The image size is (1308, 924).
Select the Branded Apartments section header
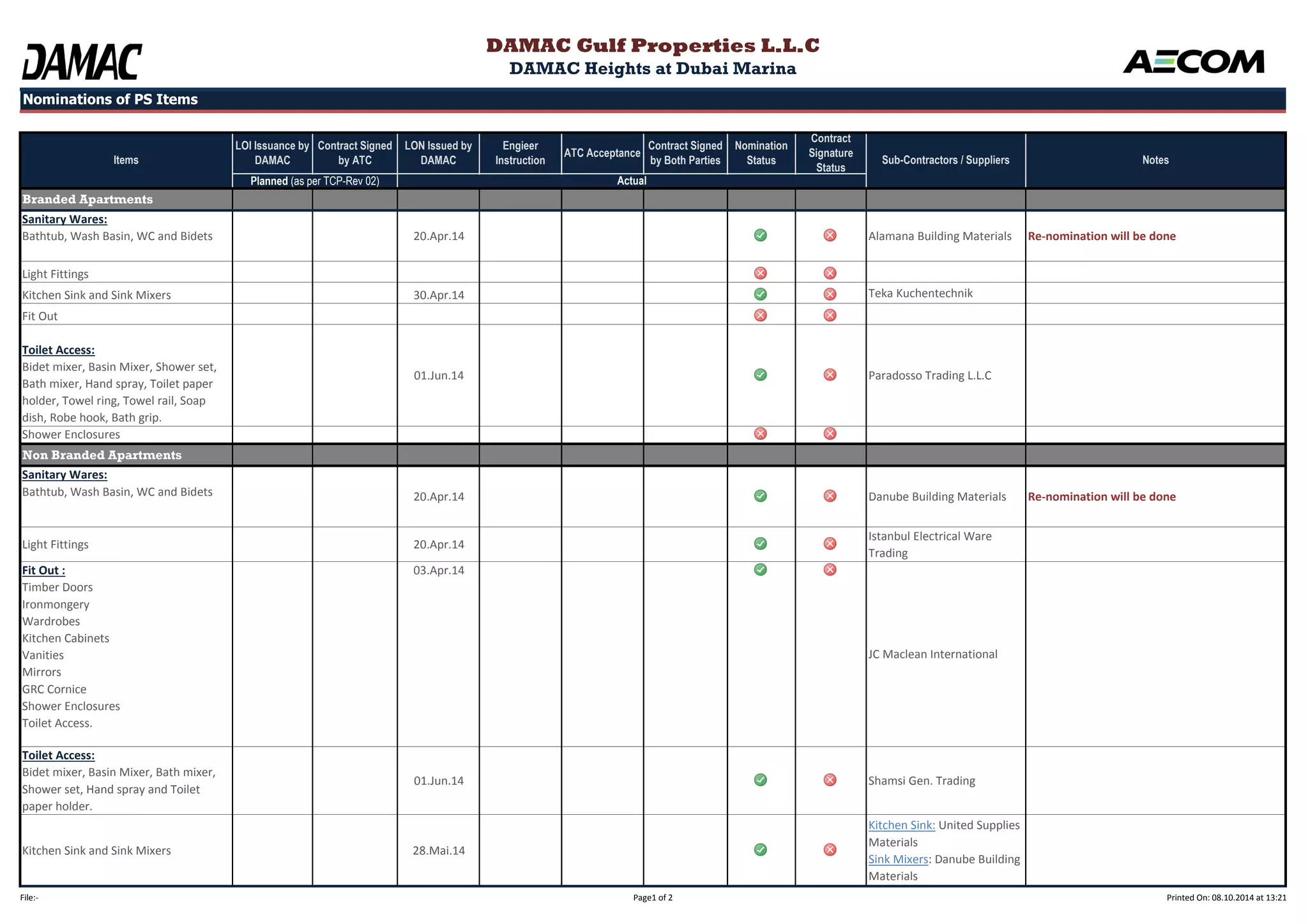tap(87, 199)
